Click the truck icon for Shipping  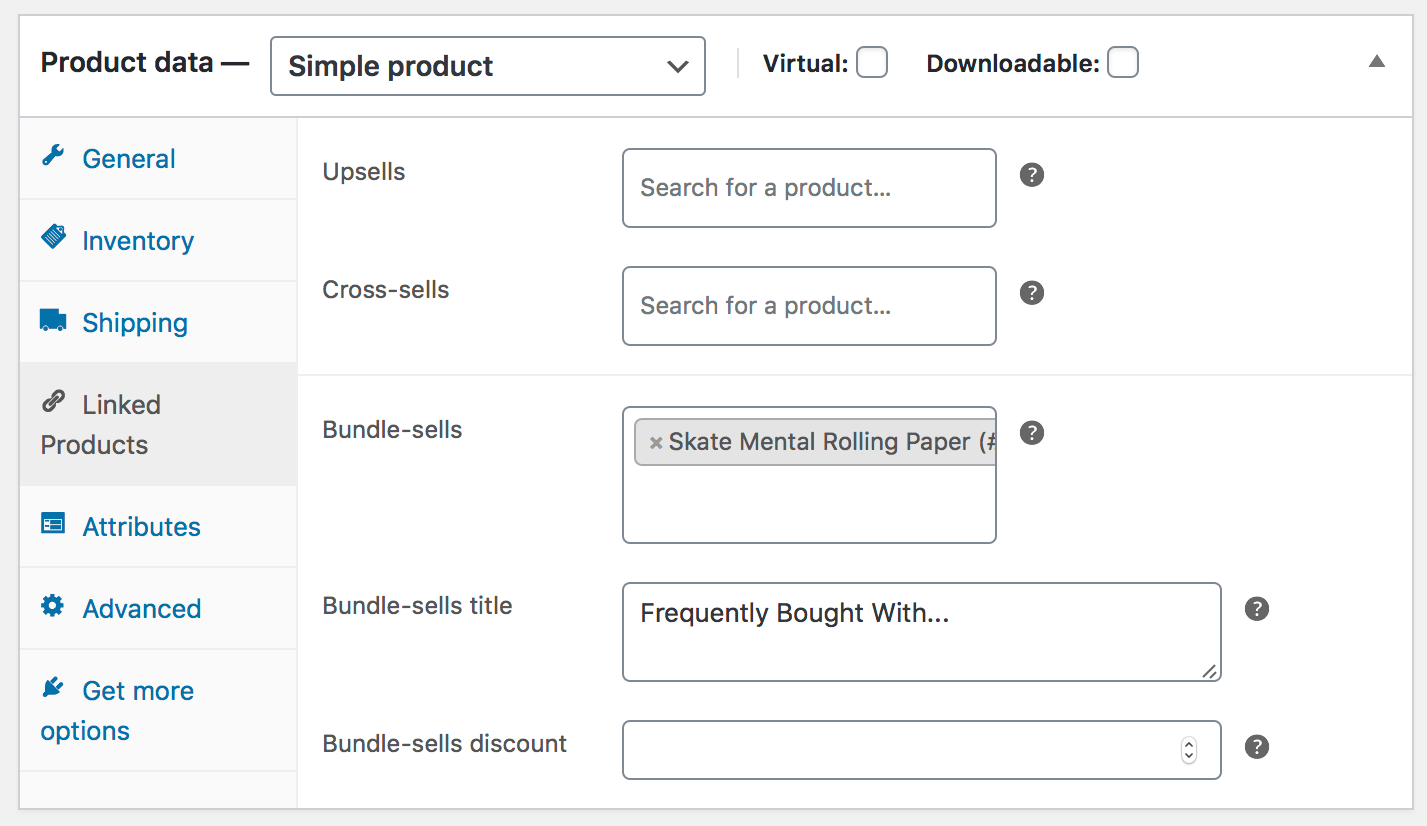tap(53, 321)
